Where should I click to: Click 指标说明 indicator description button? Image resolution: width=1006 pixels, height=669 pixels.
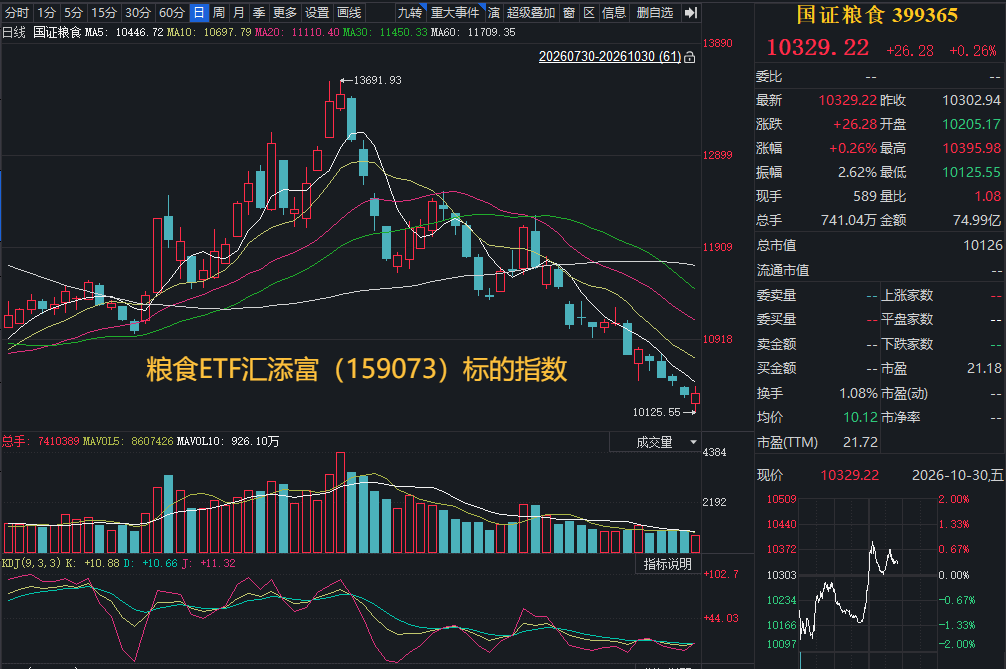coord(667,564)
